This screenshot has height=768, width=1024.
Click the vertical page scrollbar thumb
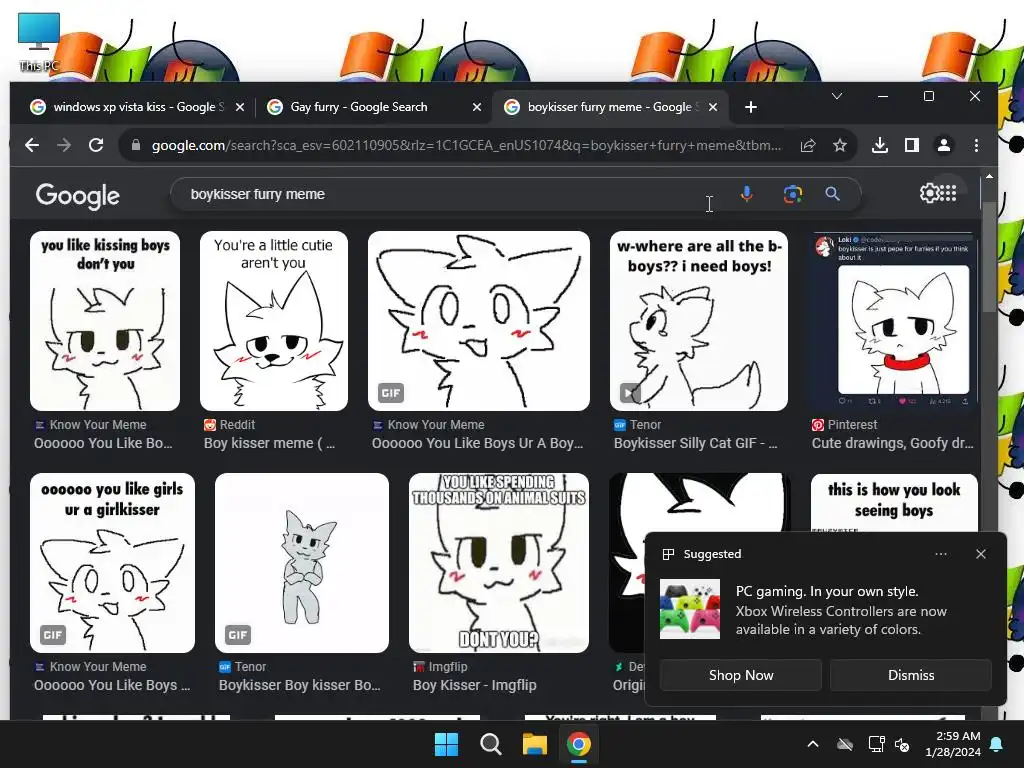(x=989, y=257)
